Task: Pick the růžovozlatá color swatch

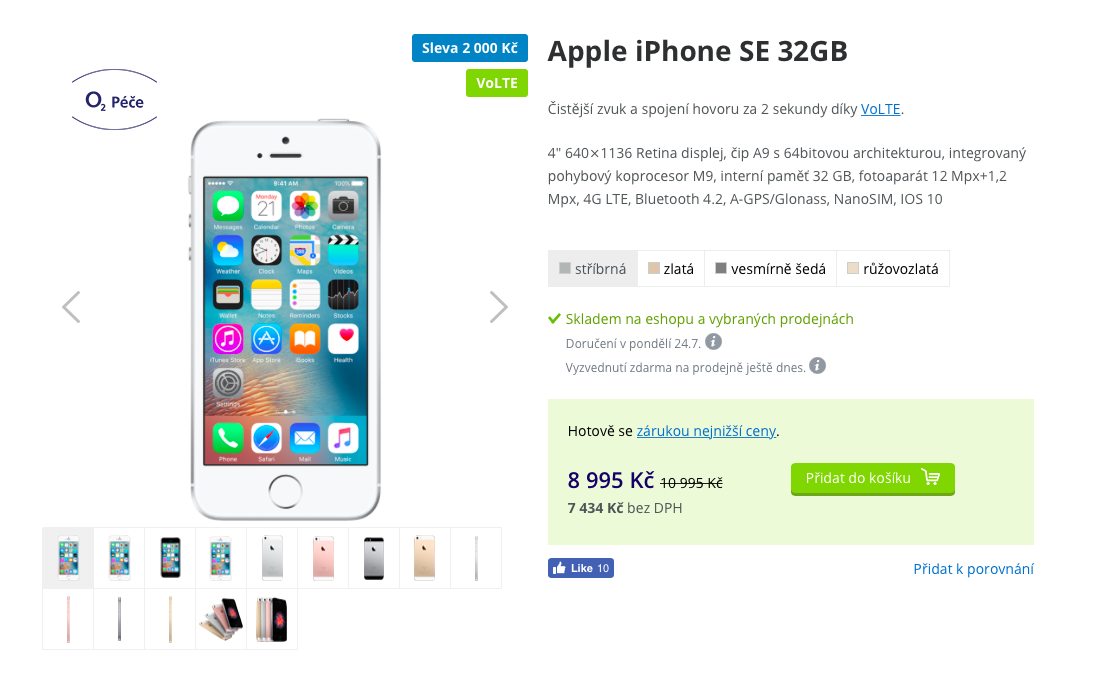Action: pos(893,269)
